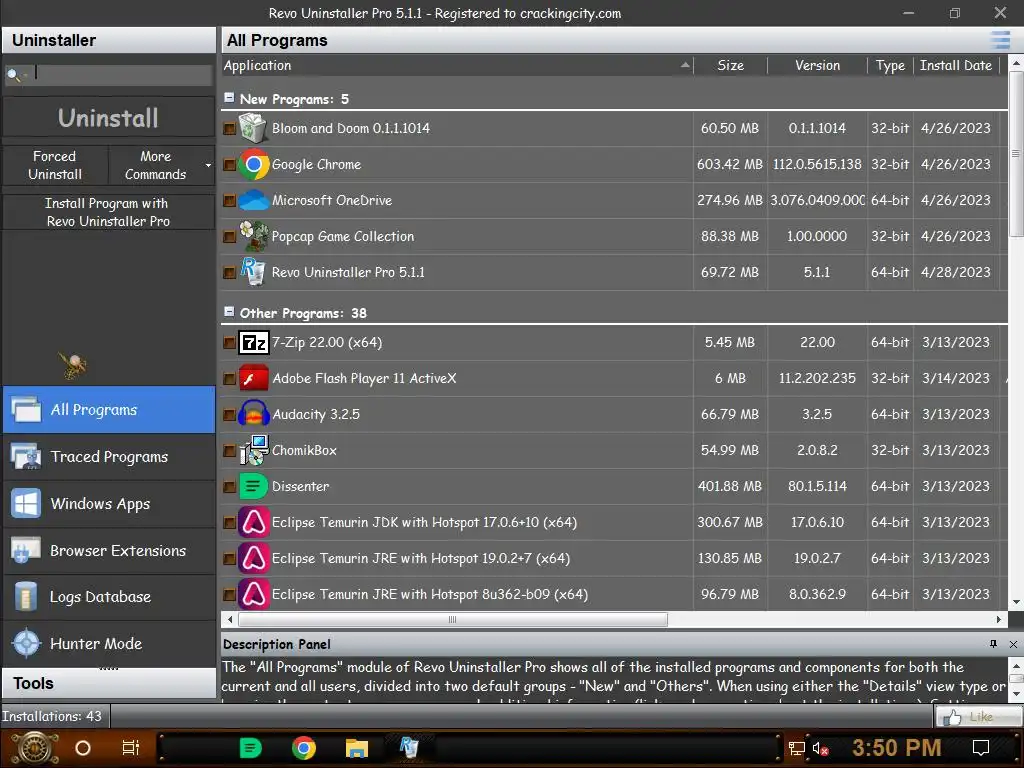Viewport: 1024px width, 768px height.
Task: Click the horizontal scrollbar right arrow
Action: click(999, 619)
